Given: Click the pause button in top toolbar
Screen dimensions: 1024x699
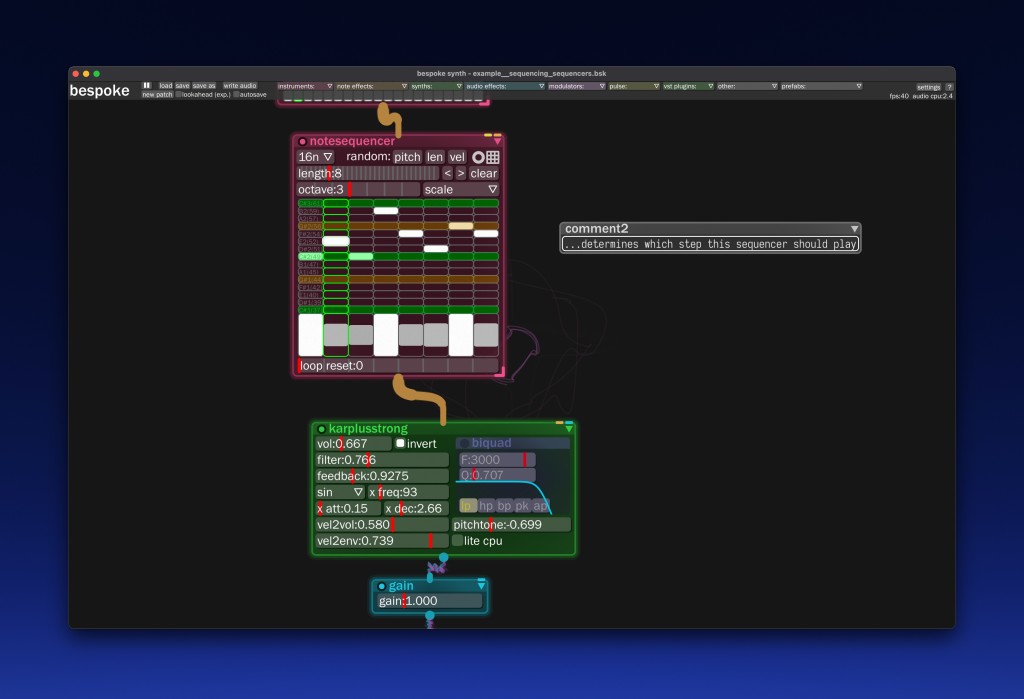Looking at the screenshot, I should (147, 86).
